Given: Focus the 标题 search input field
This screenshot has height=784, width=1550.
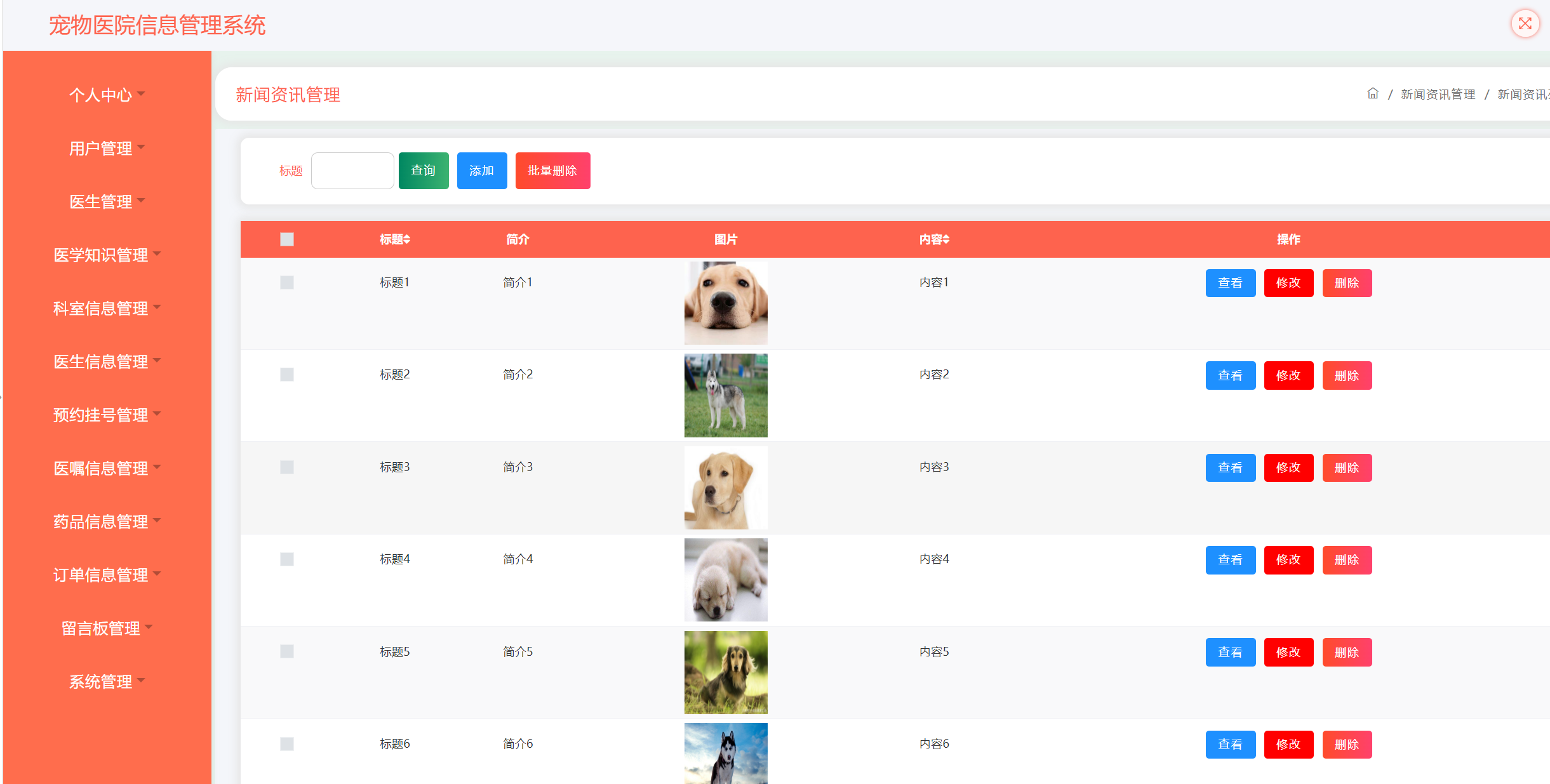Looking at the screenshot, I should click(352, 171).
